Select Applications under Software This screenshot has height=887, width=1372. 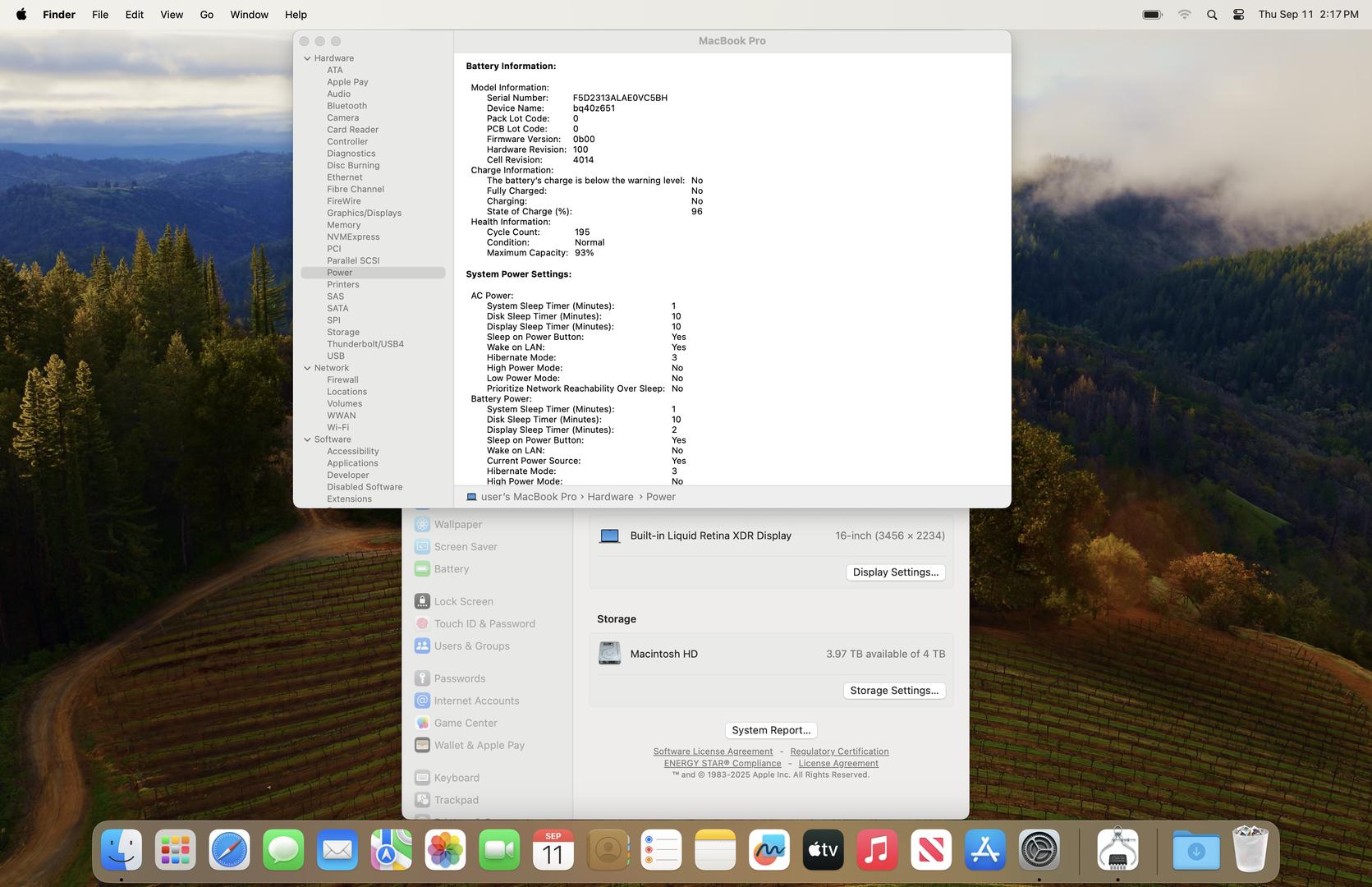click(x=352, y=463)
